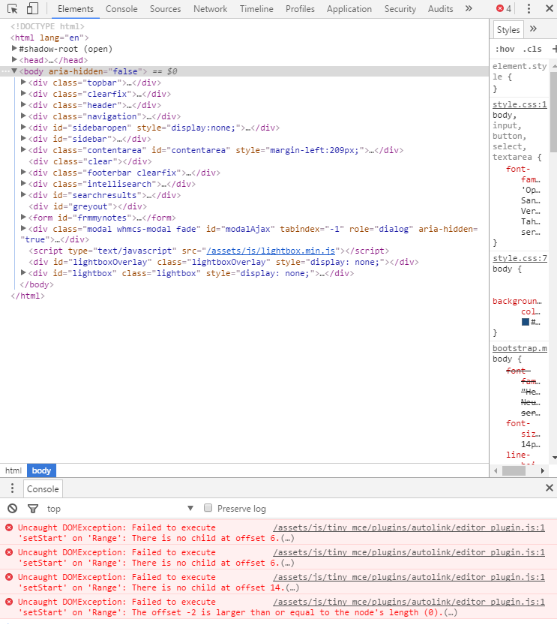The width and height of the screenshot is (559, 624).
Task: Expand the modalAjax div node
Action: coord(23,228)
